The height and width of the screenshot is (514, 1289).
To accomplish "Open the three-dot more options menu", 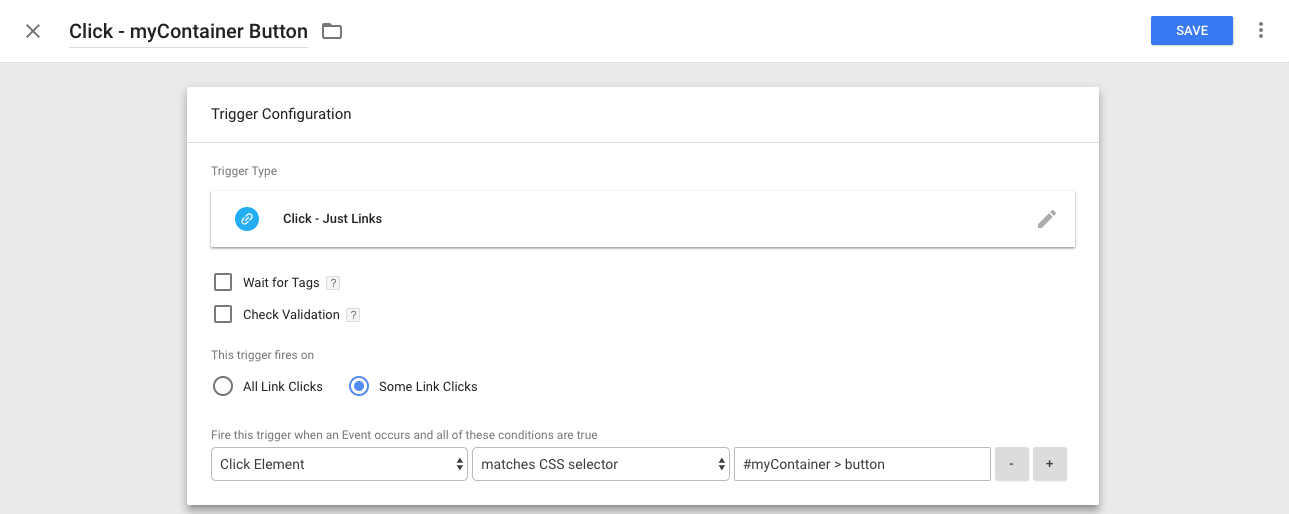I will [x=1261, y=31].
